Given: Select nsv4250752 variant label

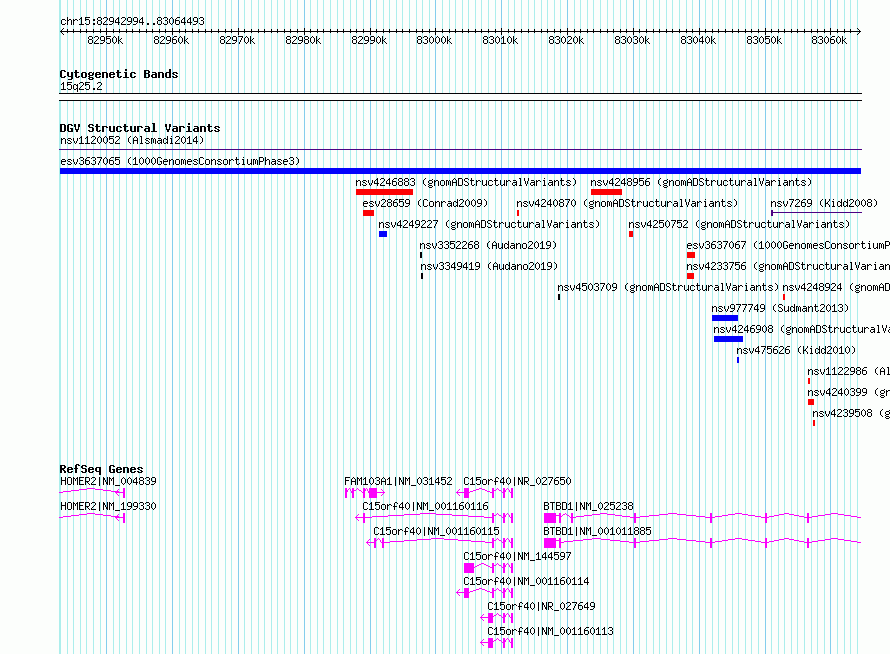Looking at the screenshot, I should (x=739, y=224).
